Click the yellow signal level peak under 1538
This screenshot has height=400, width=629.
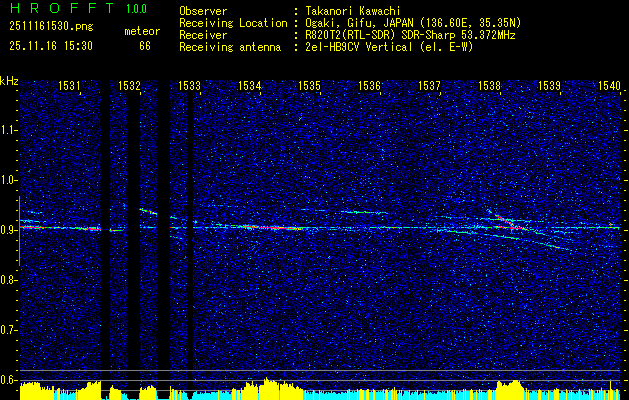[x=509, y=388]
